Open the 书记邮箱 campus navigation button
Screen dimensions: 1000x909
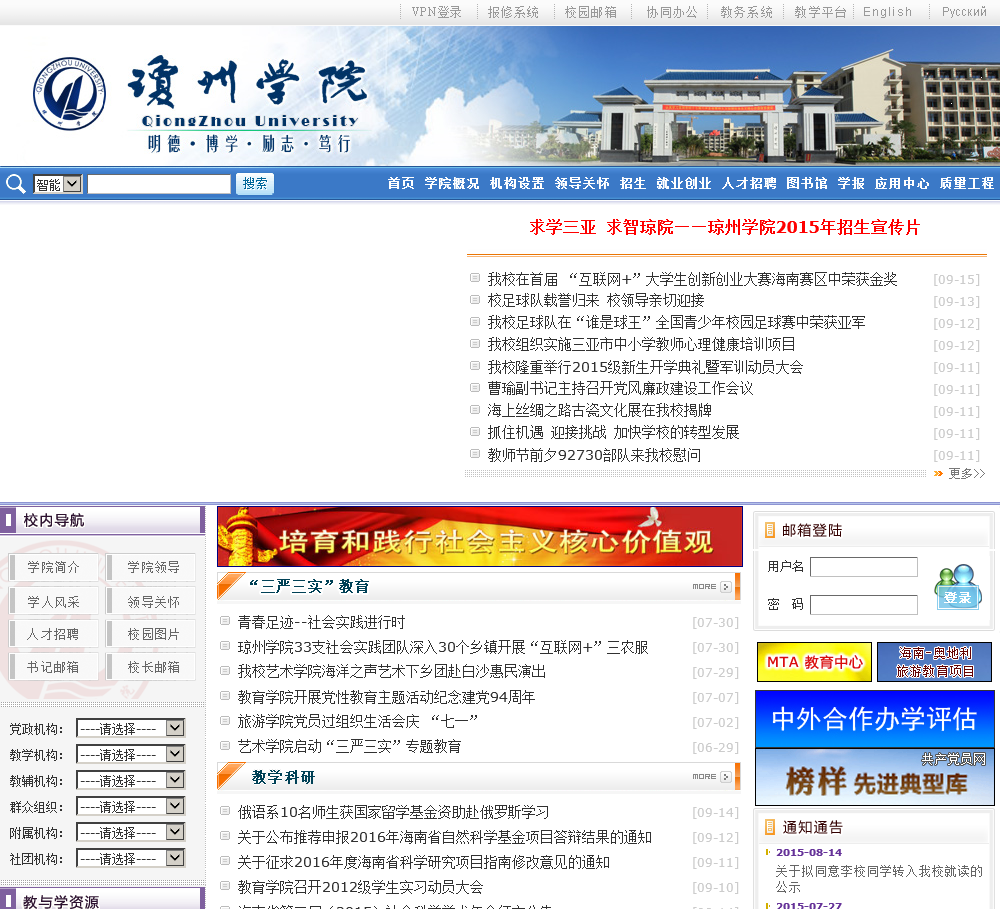pos(54,667)
